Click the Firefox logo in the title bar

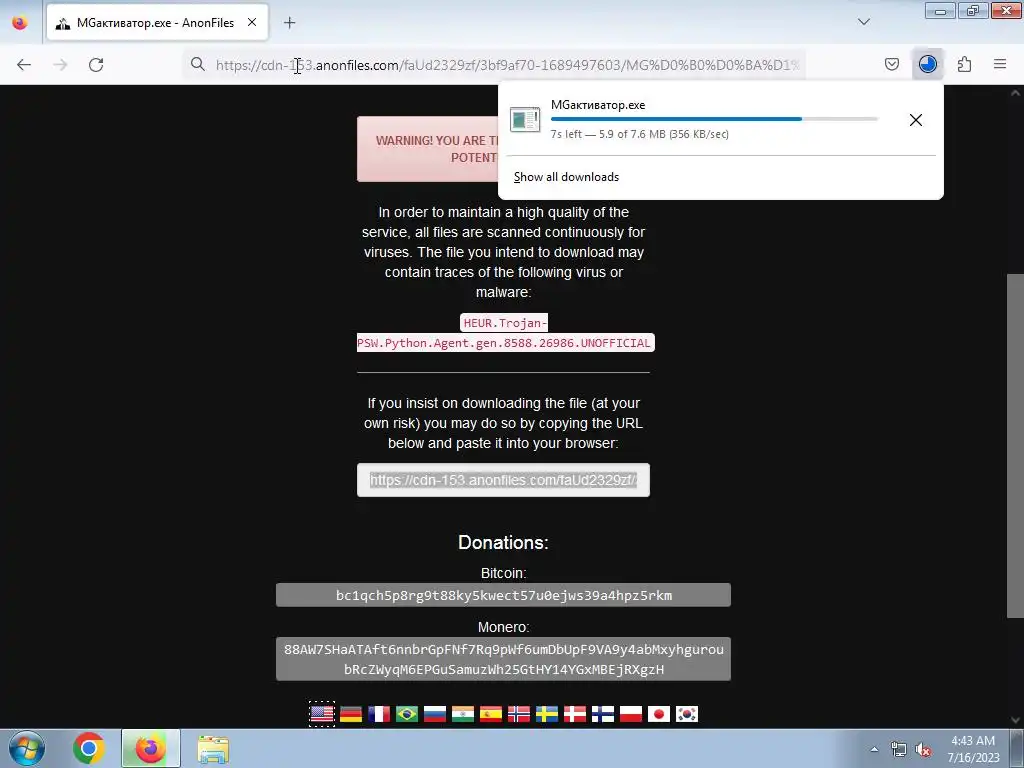20,22
